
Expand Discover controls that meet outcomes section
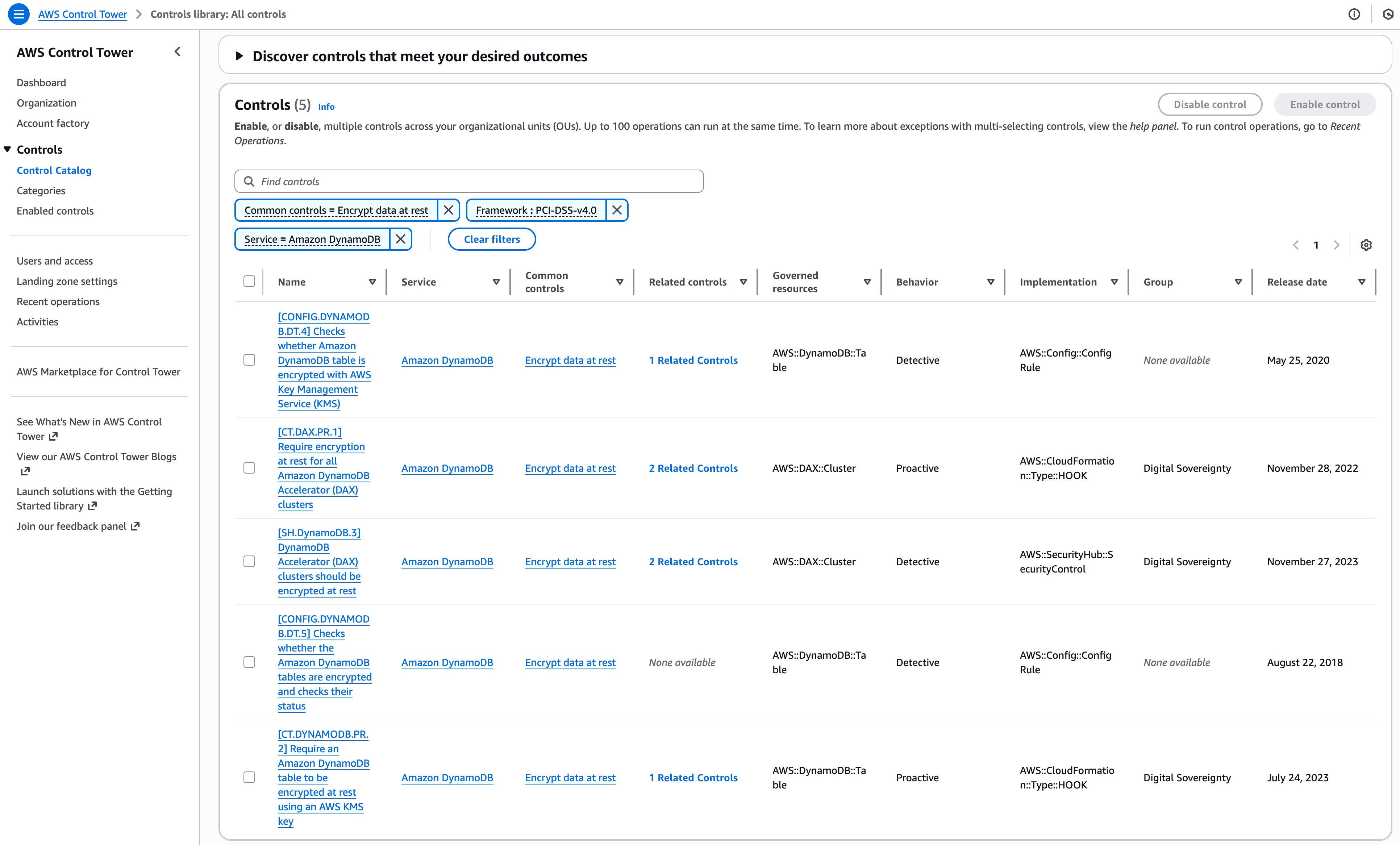point(239,56)
